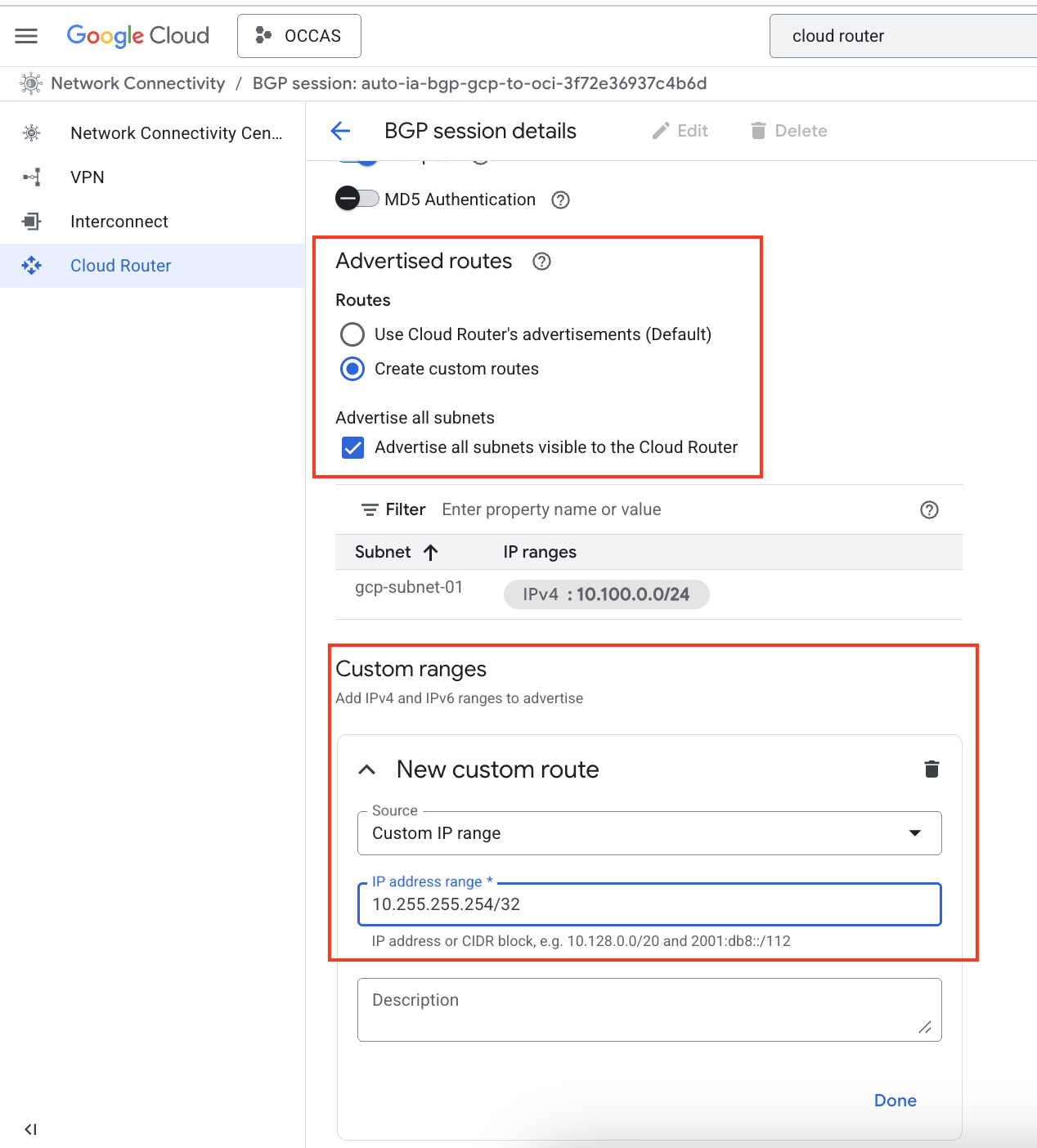
Task: Go to Interconnect in sidebar
Action: [119, 222]
